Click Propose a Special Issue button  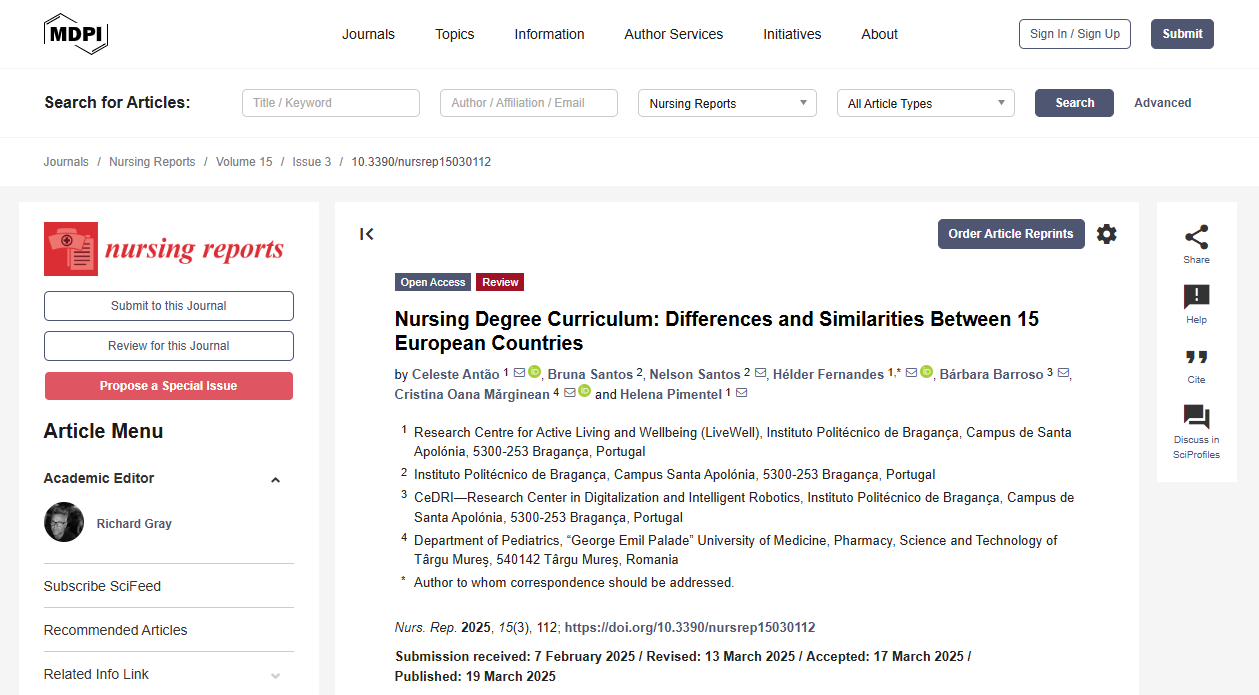pyautogui.click(x=168, y=386)
